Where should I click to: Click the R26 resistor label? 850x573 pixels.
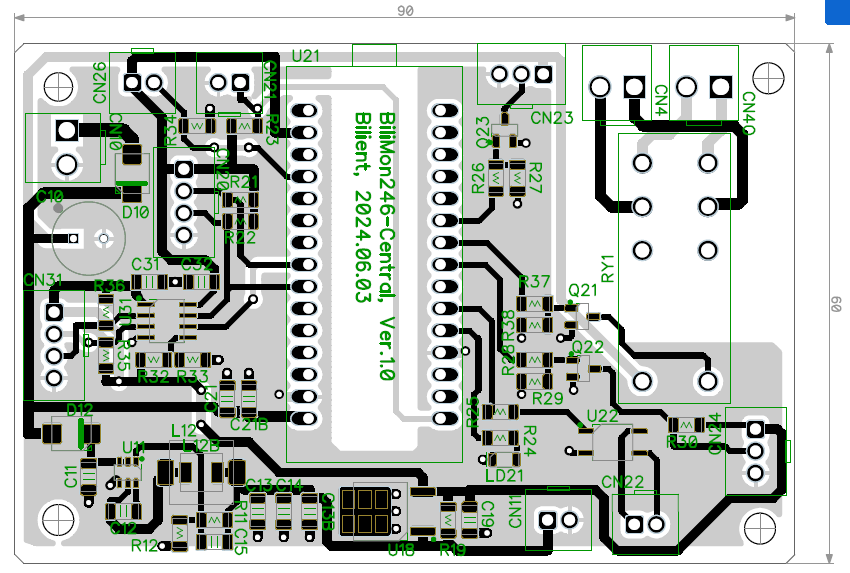pyautogui.click(x=478, y=178)
